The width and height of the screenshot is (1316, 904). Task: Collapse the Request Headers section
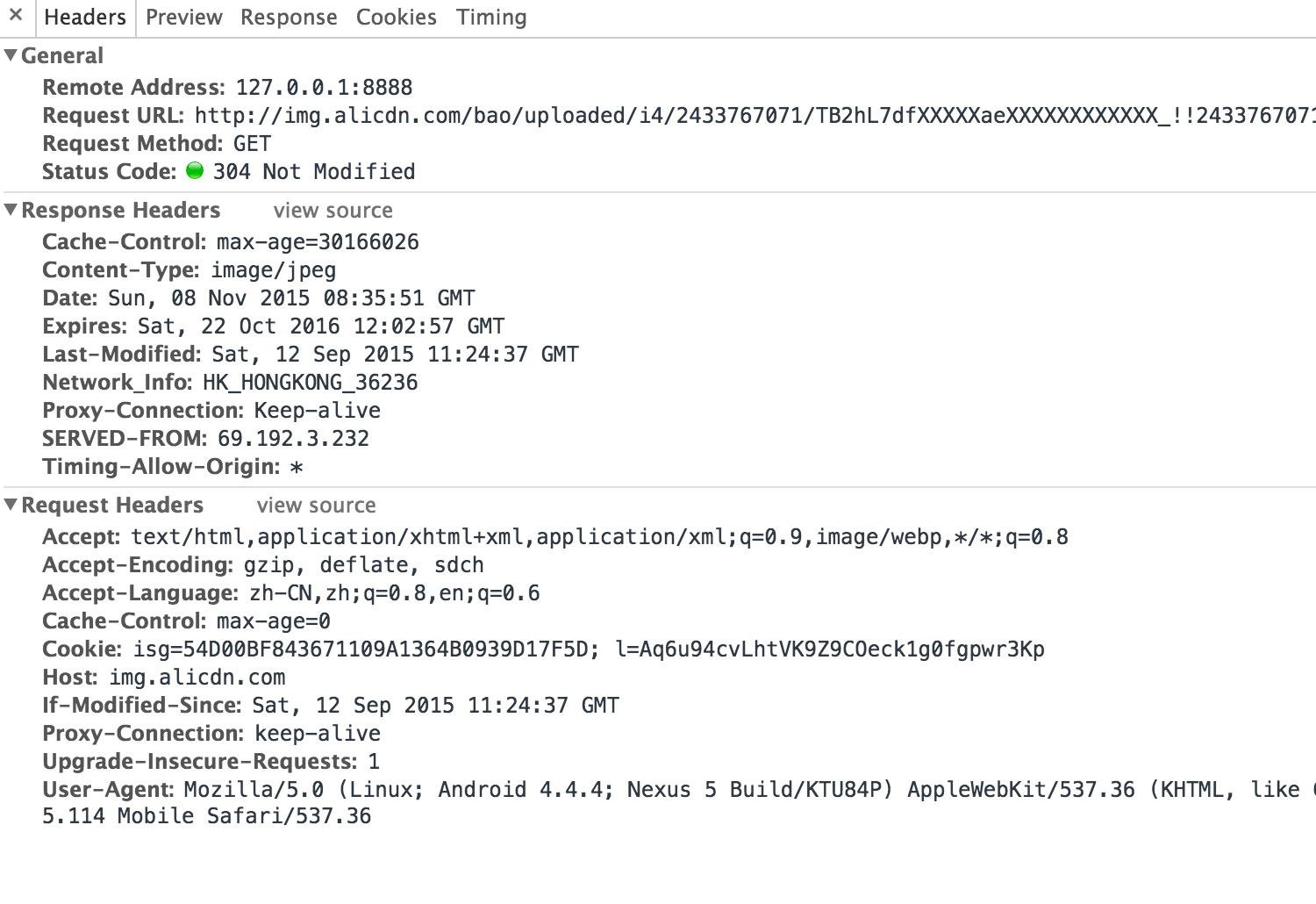(11, 505)
